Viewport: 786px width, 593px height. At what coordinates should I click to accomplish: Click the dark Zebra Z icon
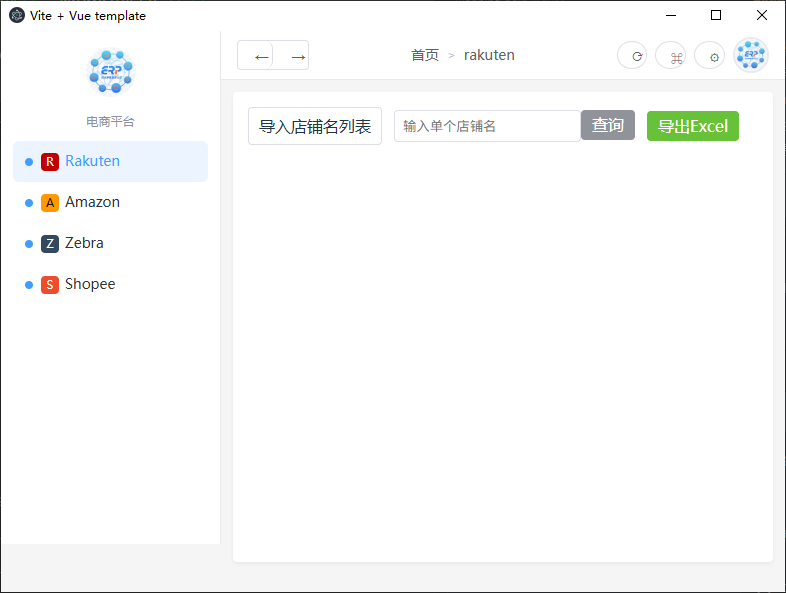tap(50, 244)
